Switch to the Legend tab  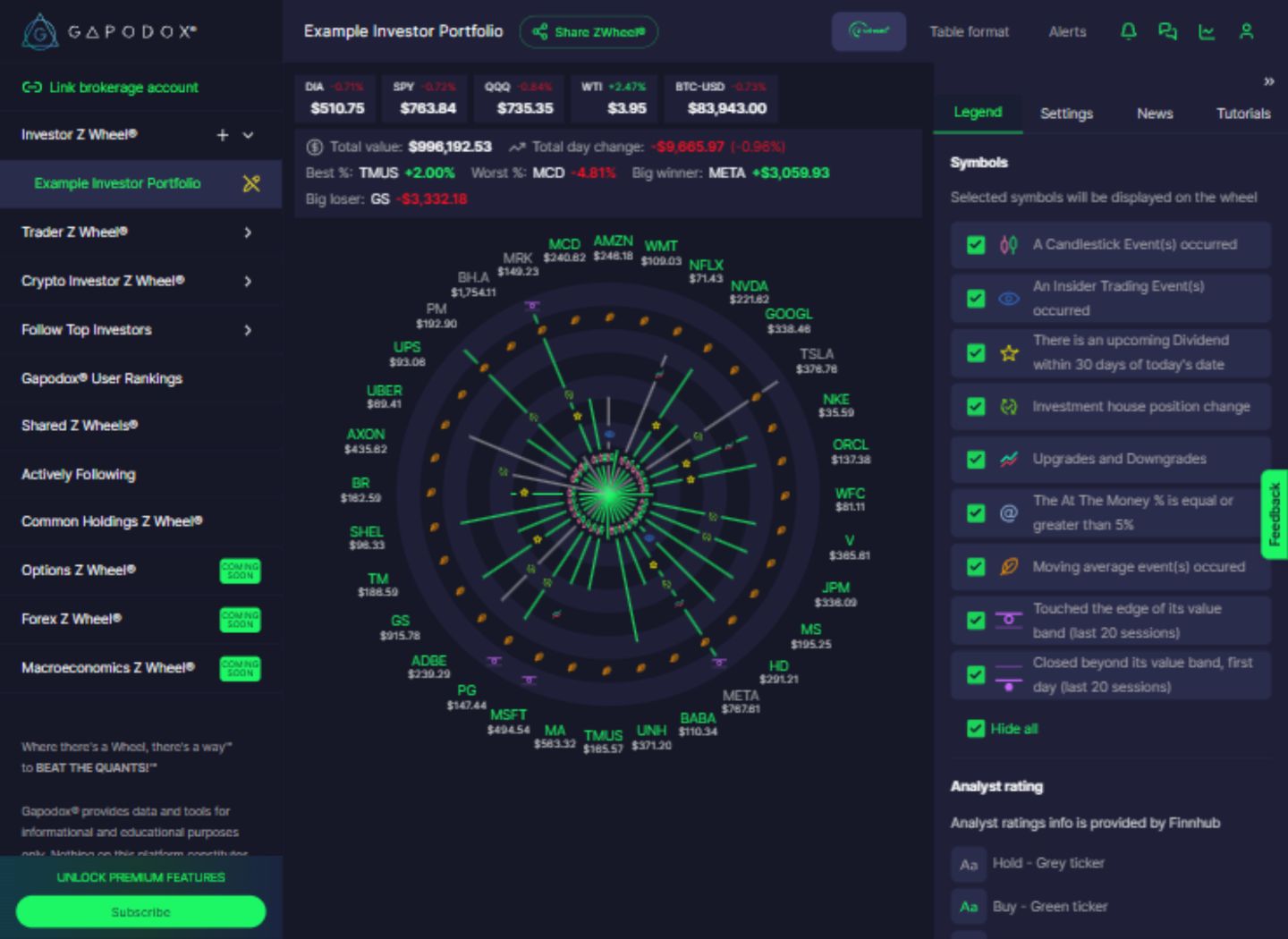point(978,113)
